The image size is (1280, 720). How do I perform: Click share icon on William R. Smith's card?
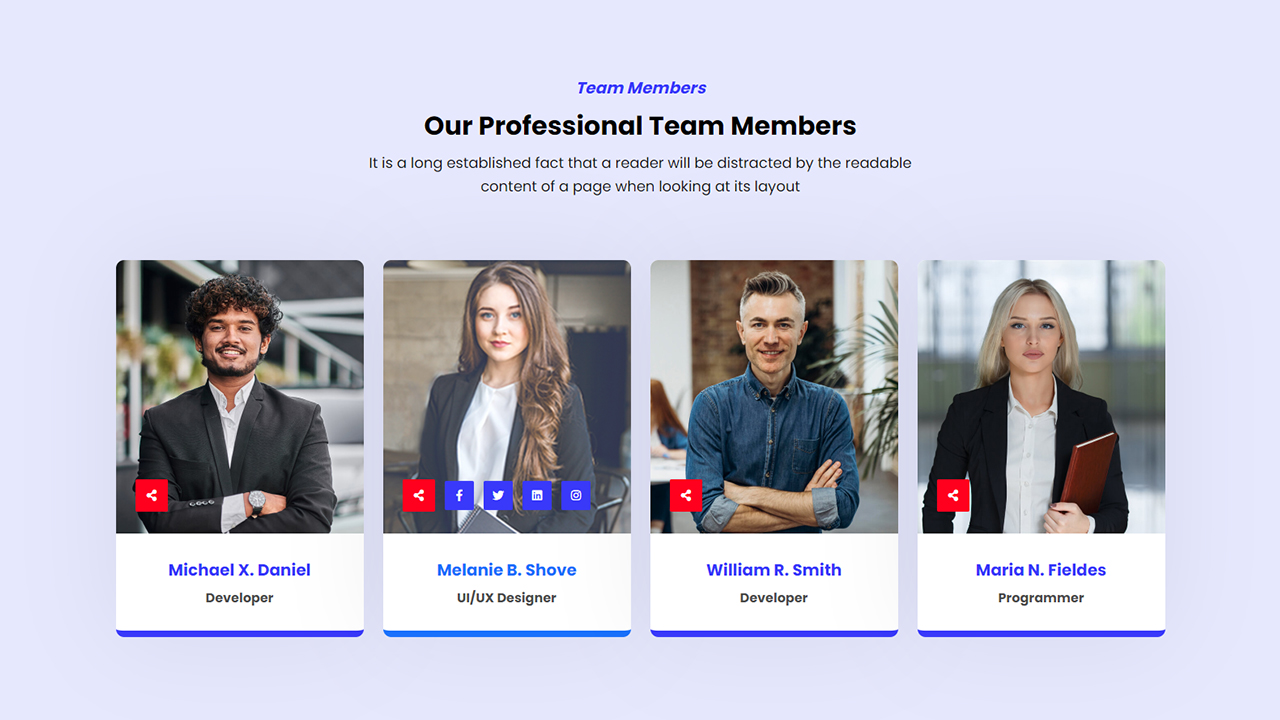pyautogui.click(x=686, y=495)
